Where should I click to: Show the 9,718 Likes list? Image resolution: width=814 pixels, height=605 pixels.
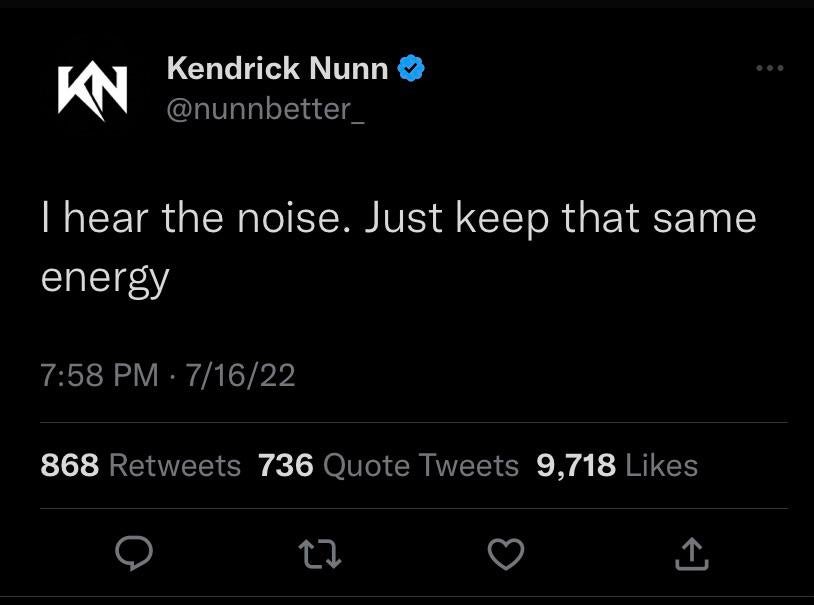(x=617, y=465)
